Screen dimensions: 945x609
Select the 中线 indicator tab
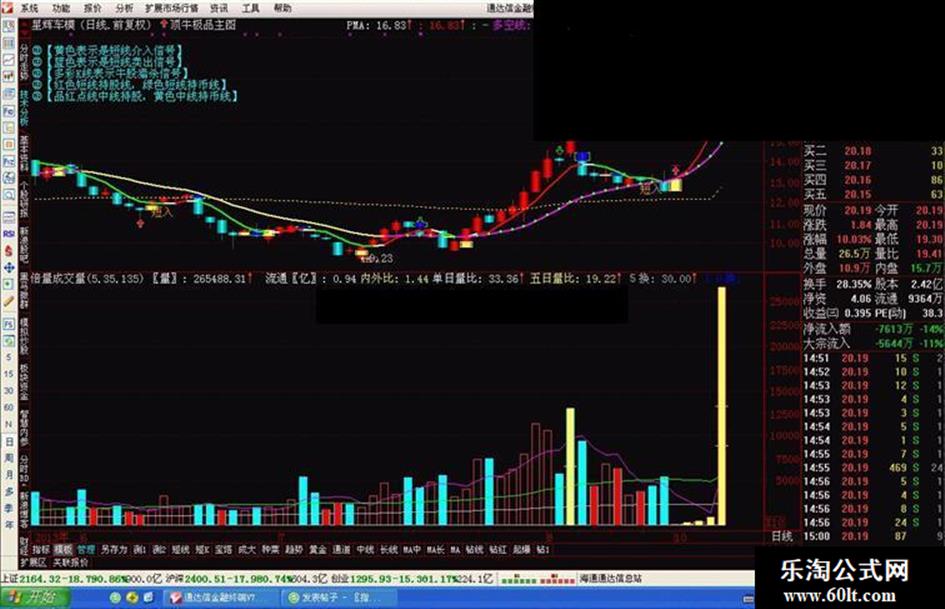click(x=365, y=550)
